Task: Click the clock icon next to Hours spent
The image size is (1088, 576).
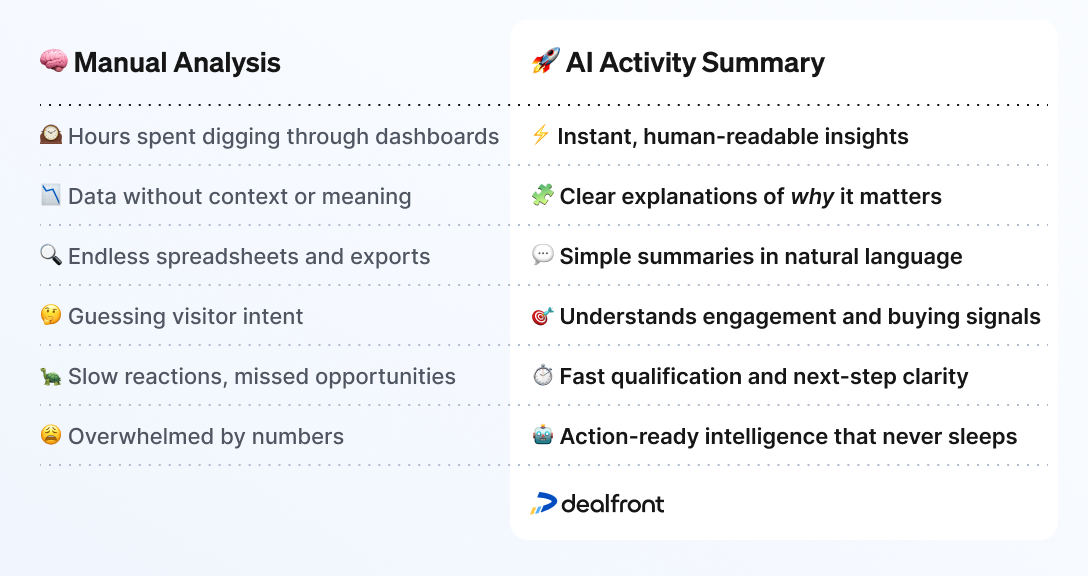Action: pos(51,135)
